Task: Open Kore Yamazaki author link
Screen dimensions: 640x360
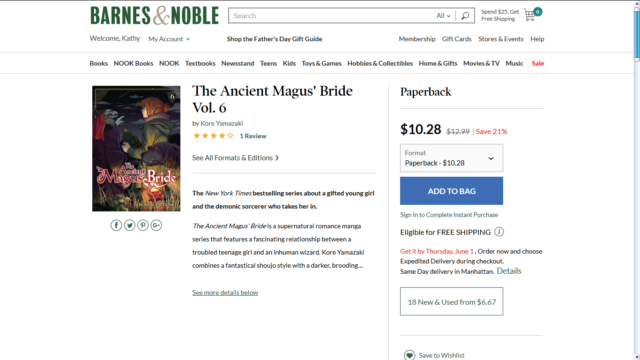Action: click(x=222, y=123)
